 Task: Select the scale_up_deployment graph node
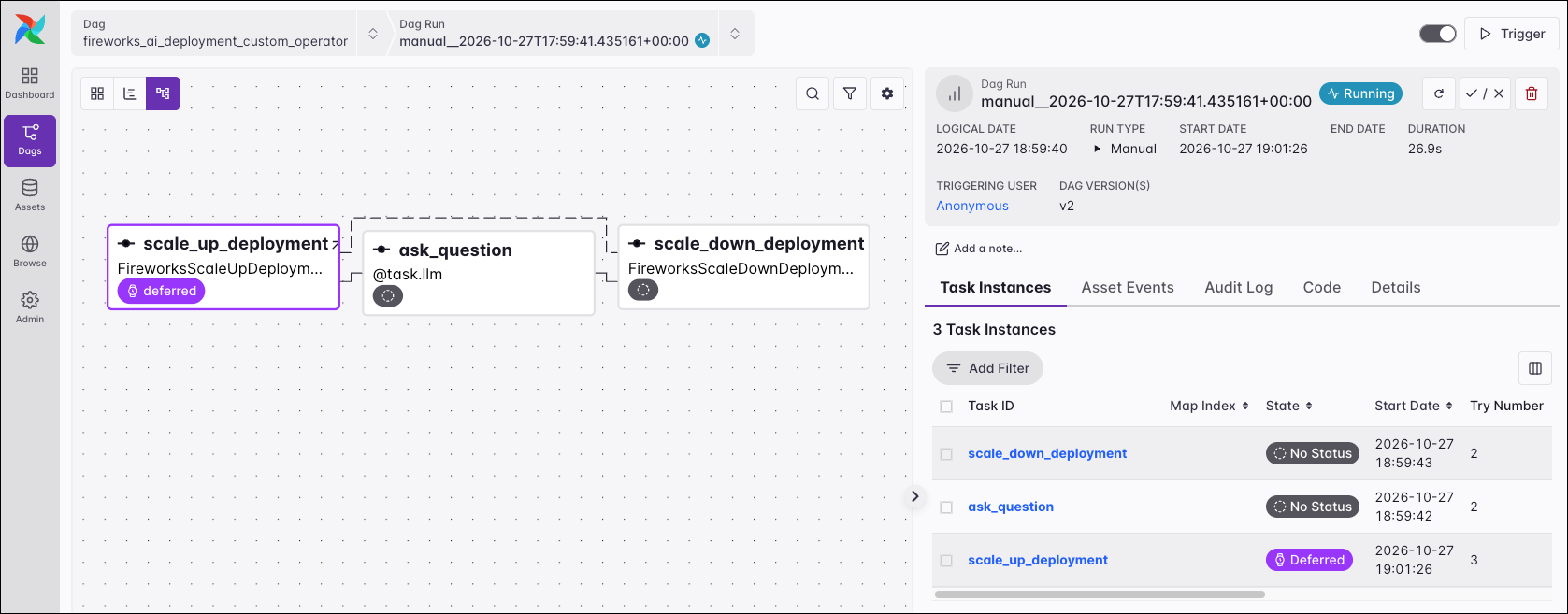pos(223,266)
